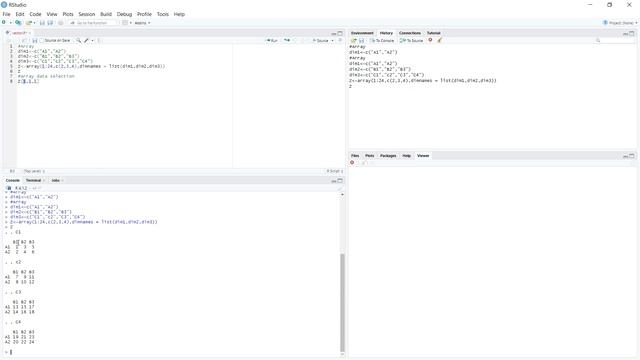The width and height of the screenshot is (640, 360).
Task: Switch to the Terminal tab
Action: coord(33,180)
